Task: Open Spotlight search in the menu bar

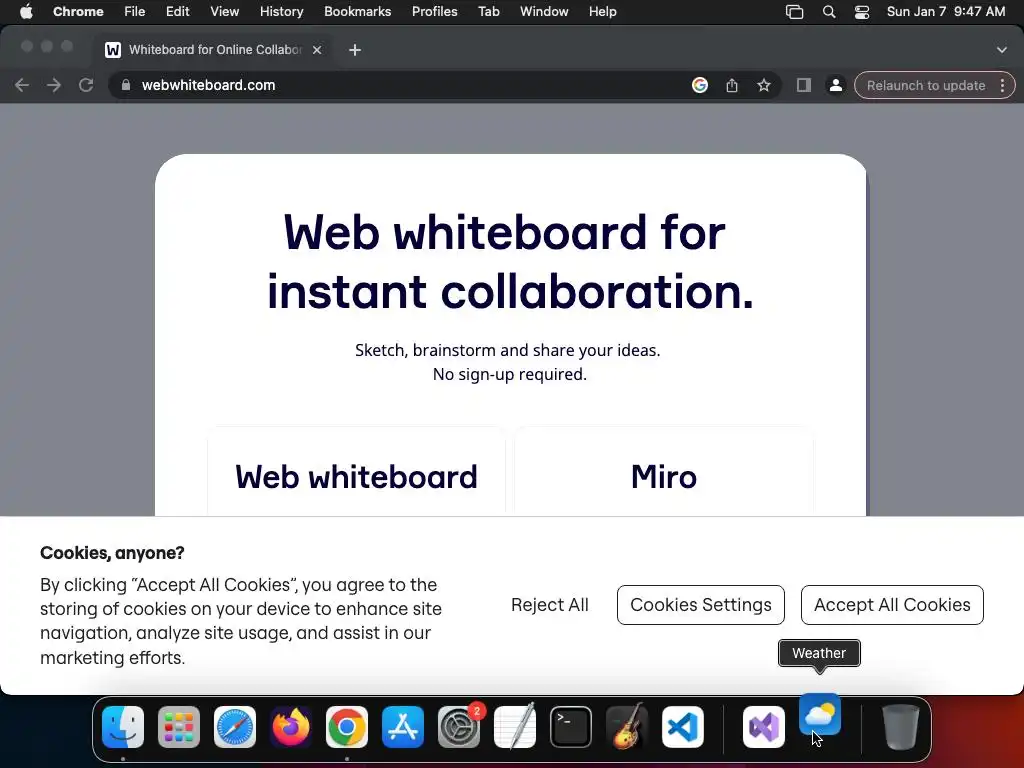Action: coord(829,11)
